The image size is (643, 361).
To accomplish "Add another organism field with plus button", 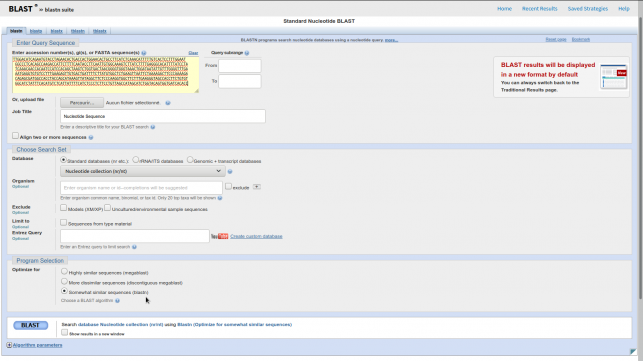I will pos(256,187).
